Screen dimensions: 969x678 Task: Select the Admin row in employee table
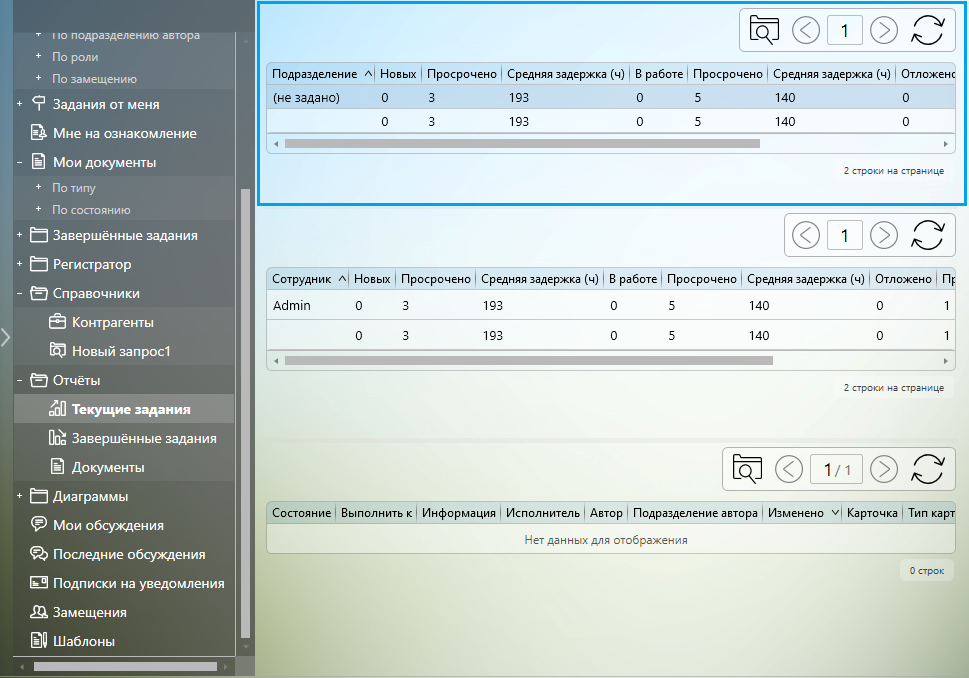pyautogui.click(x=292, y=306)
